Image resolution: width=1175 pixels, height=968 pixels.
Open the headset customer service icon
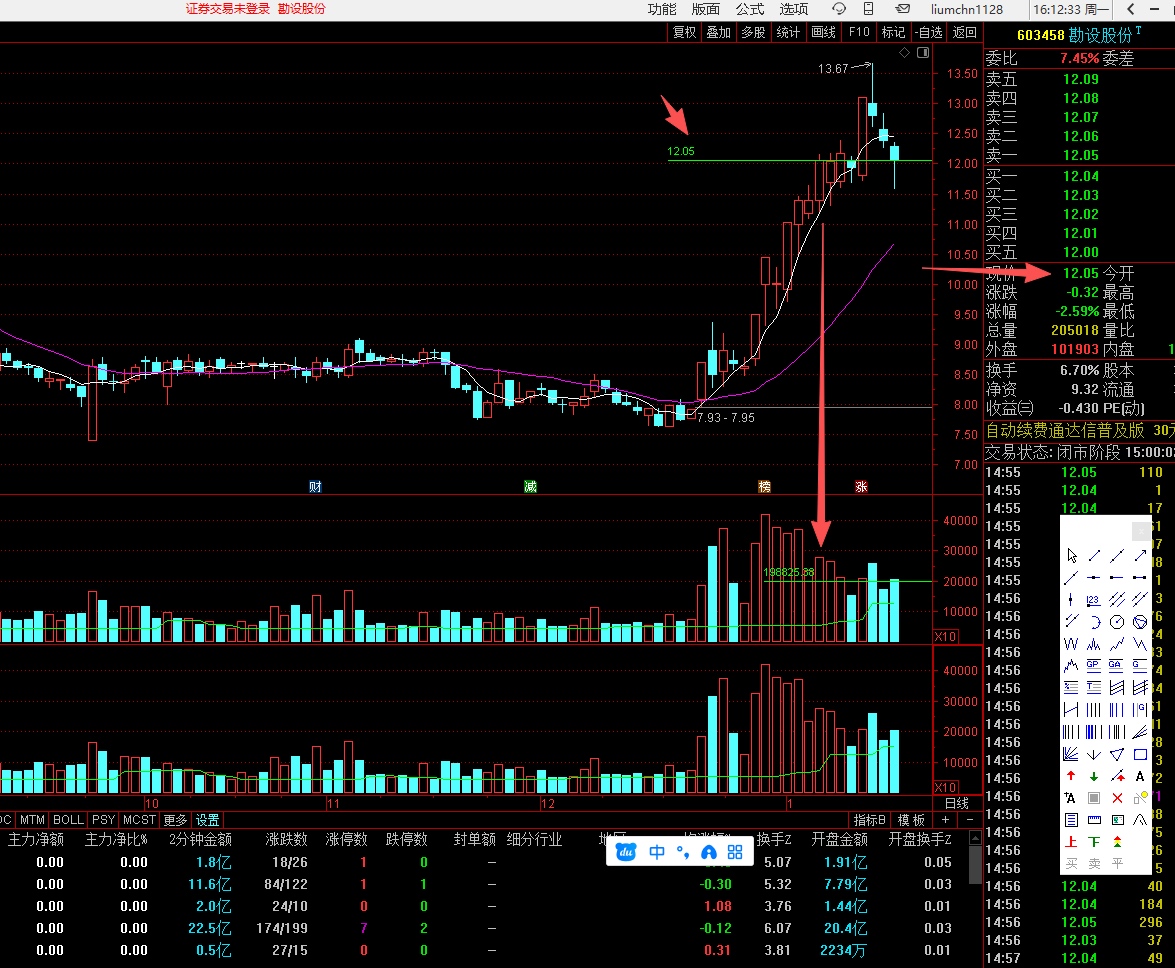pos(839,9)
